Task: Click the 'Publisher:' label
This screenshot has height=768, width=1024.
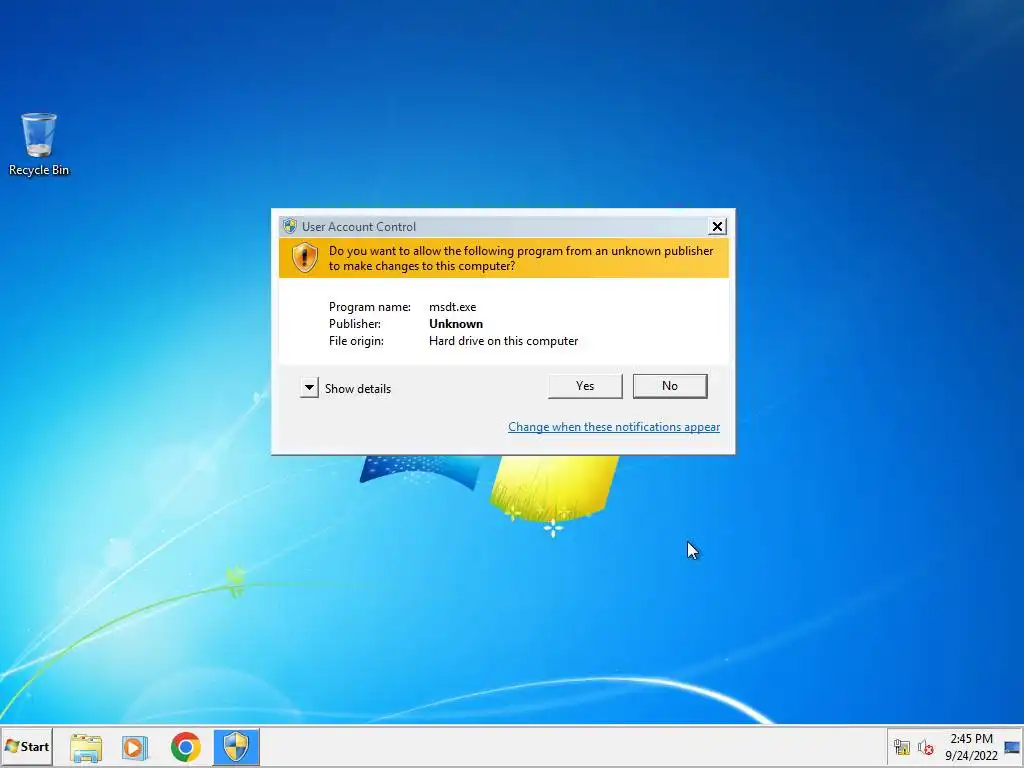Action: [x=355, y=324]
